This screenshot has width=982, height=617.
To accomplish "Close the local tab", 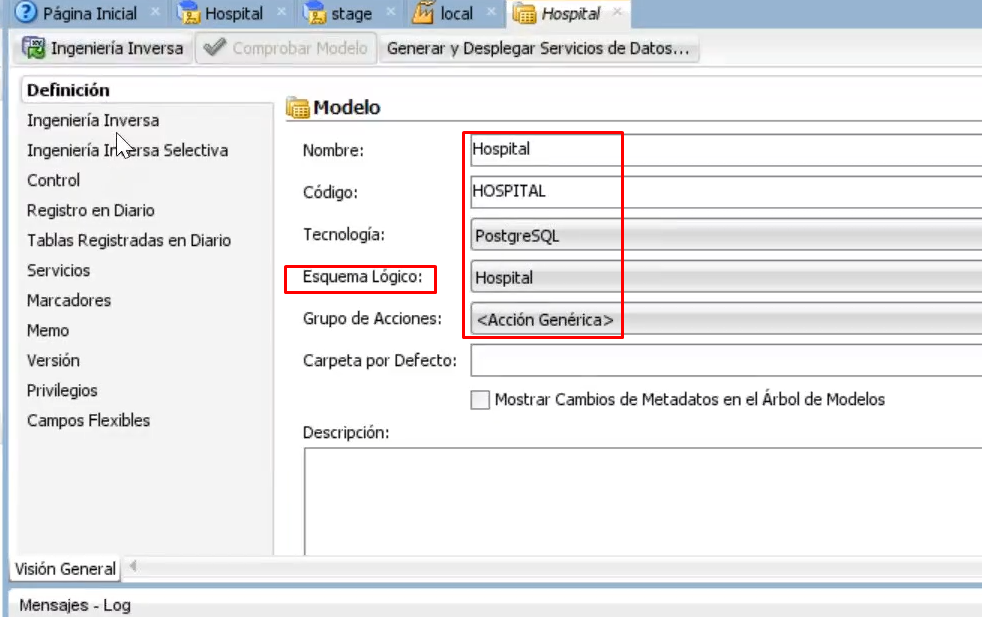I will 491,11.
